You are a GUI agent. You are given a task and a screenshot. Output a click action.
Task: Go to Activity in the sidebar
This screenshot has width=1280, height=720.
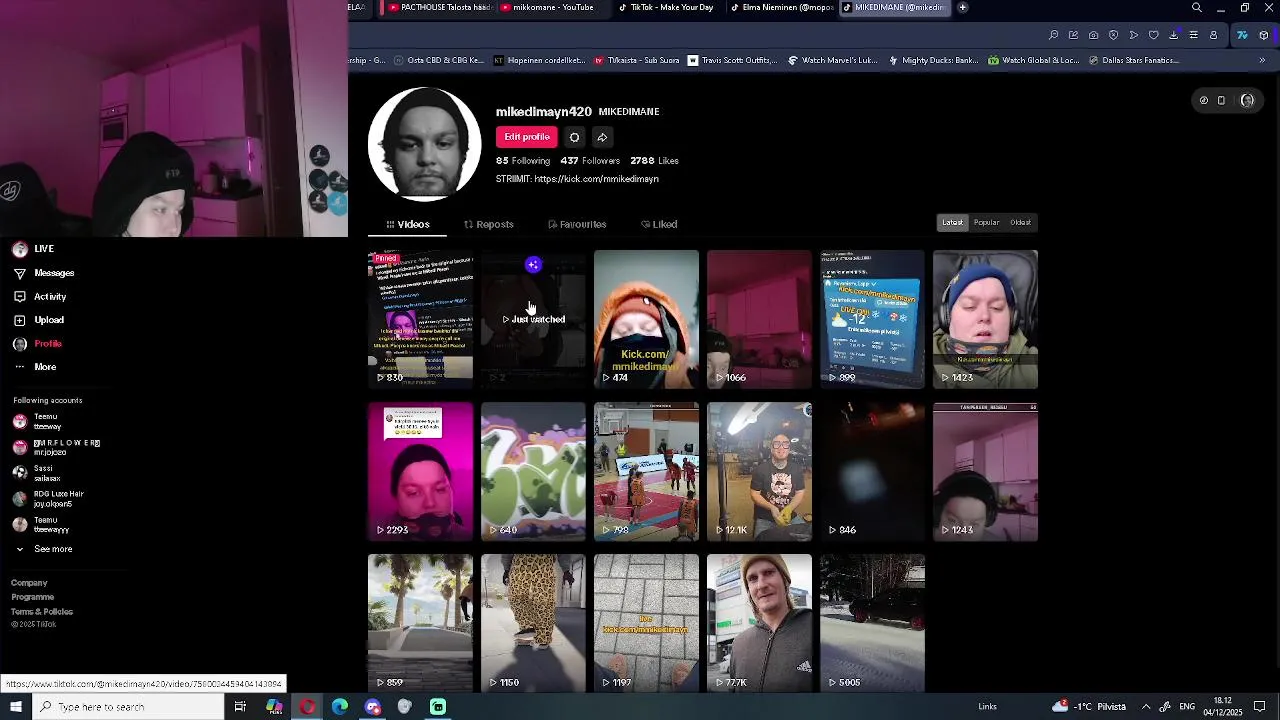tap(39, 297)
